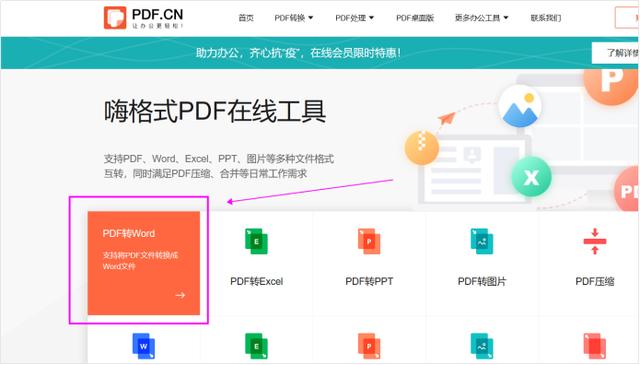The height and width of the screenshot is (365, 640).
Task: Open the 联系我们 contact link
Action: (546, 18)
